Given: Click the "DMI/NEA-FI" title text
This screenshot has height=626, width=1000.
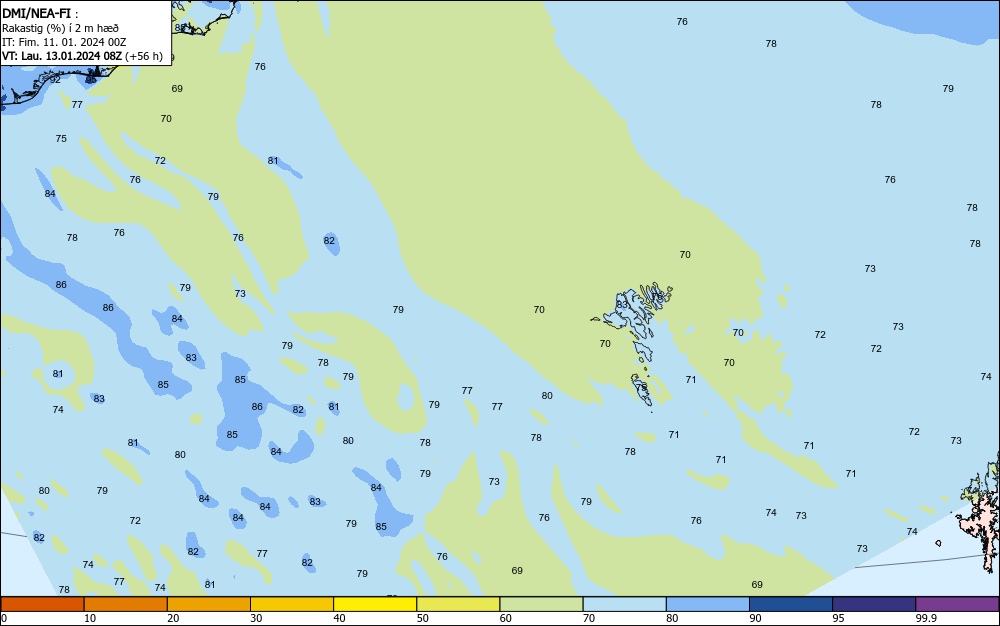Looking at the screenshot, I should click(36, 13).
